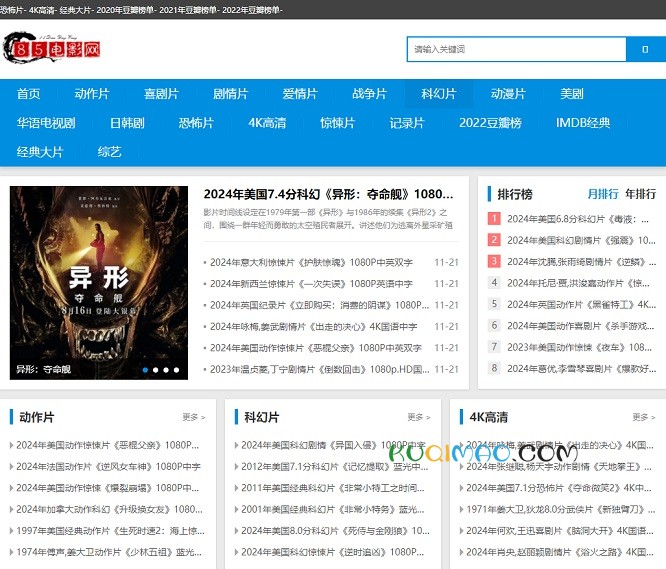
Task: Open rank 2 《强震》 entry
Action: pos(581,240)
